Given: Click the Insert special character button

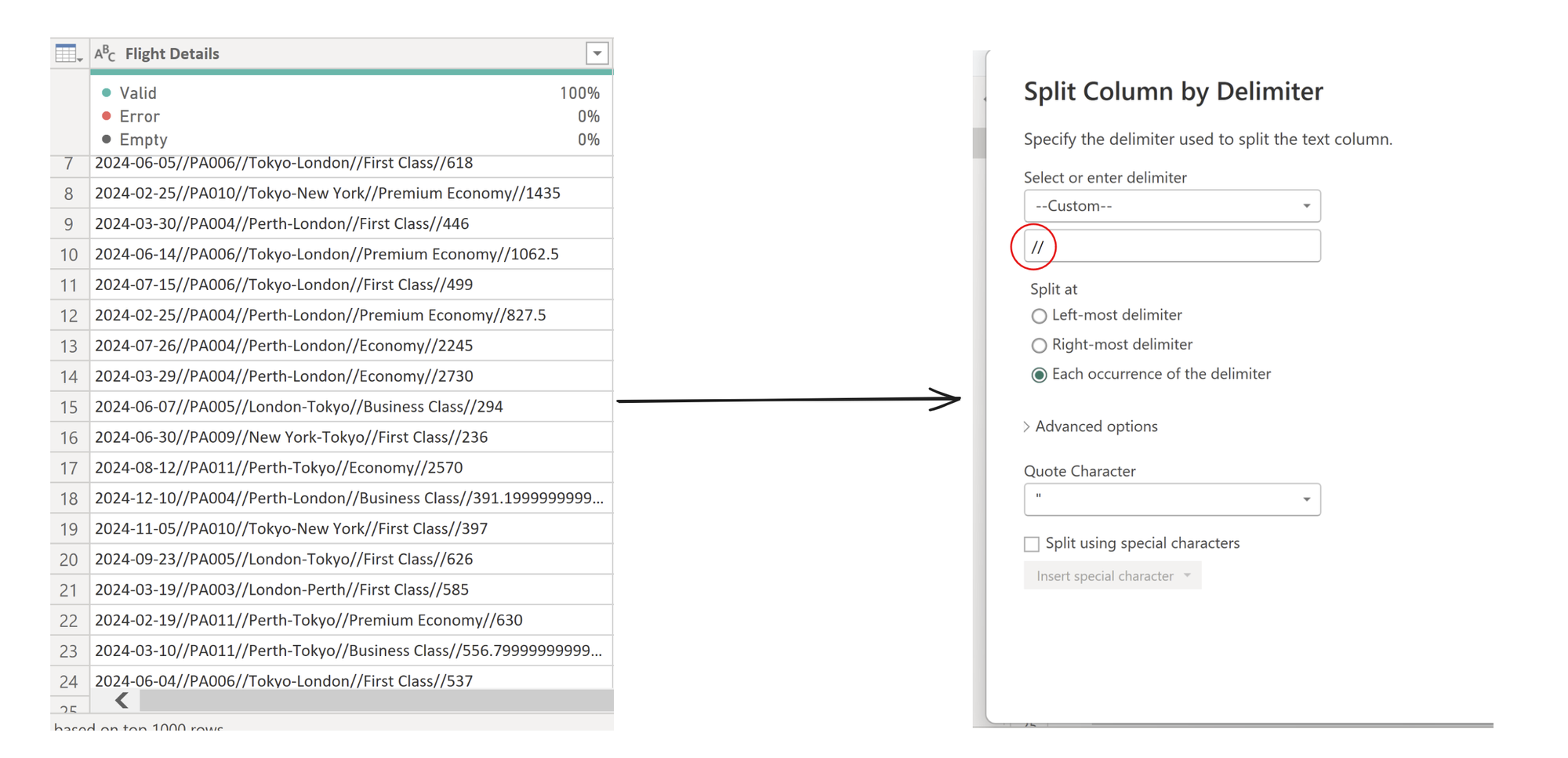Looking at the screenshot, I should click(1112, 576).
